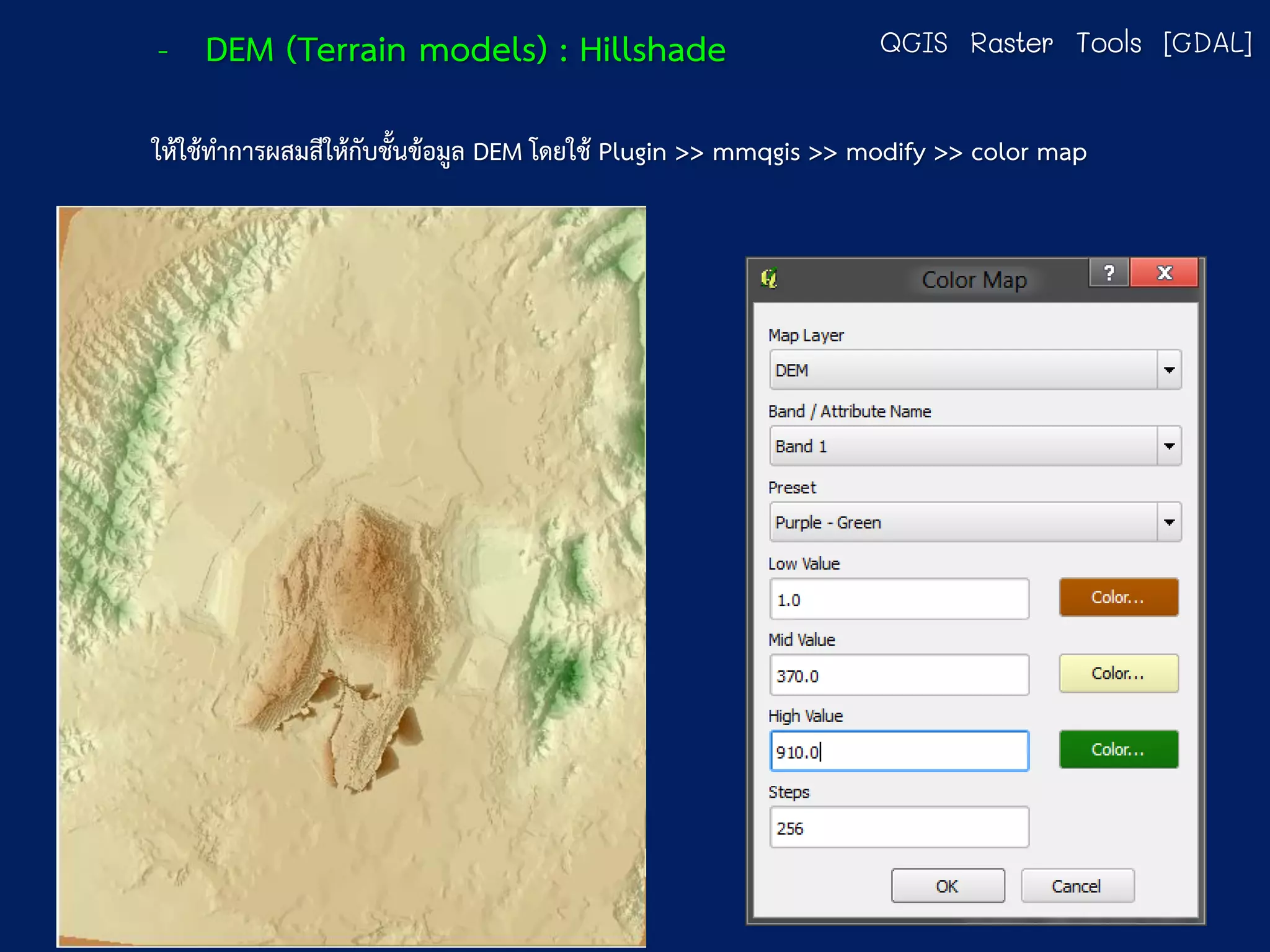The width and height of the screenshot is (1270, 952).
Task: Click the 'Preset' label
Action: coord(792,488)
